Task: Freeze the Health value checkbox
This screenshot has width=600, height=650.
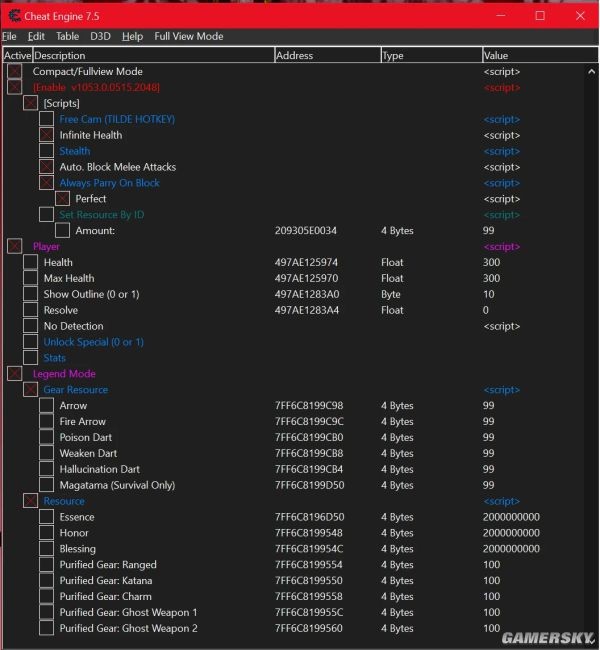Action: click(x=31, y=262)
